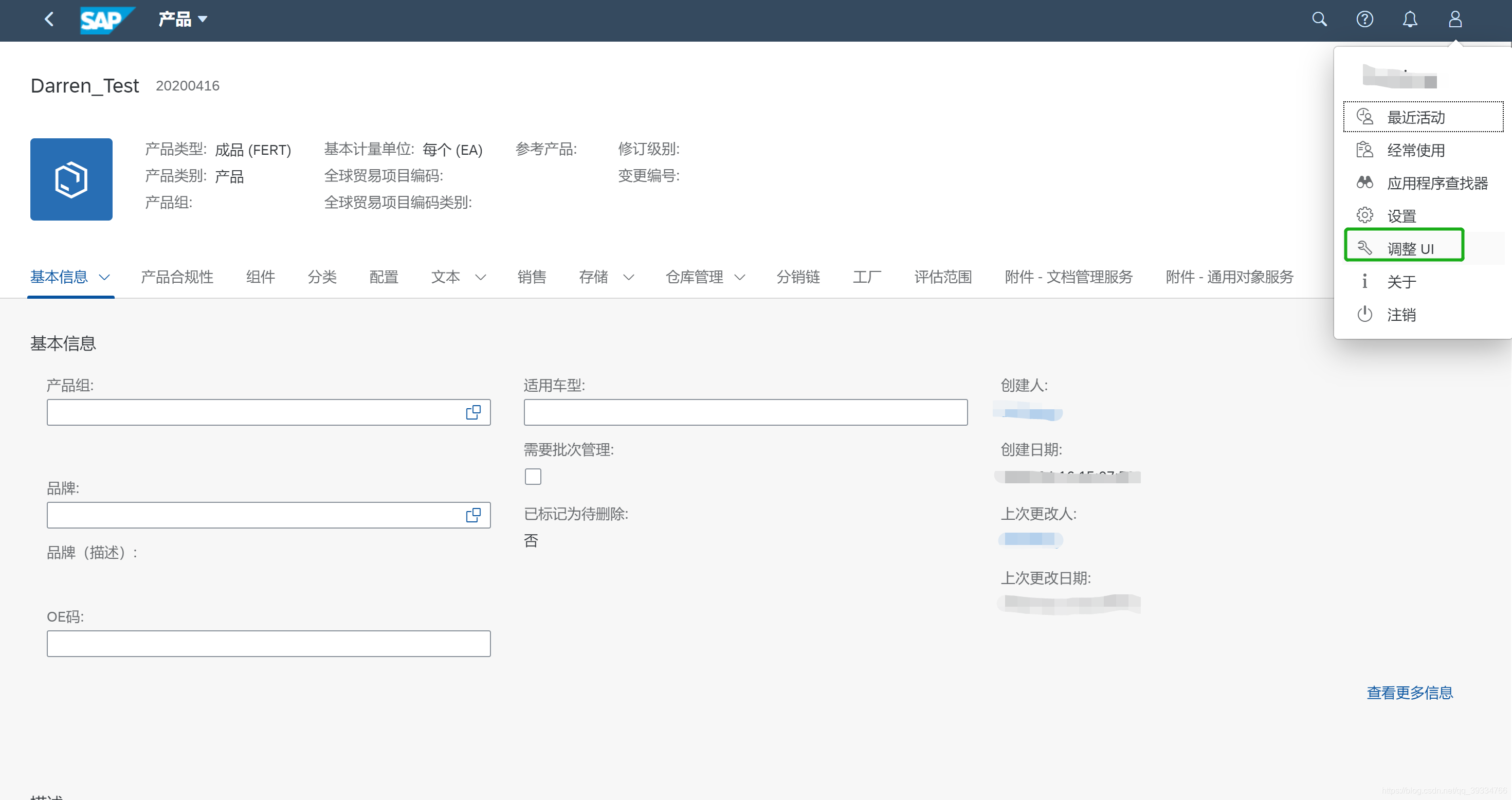Click the product number 20200416
This screenshot has height=800, width=1512.
point(187,86)
